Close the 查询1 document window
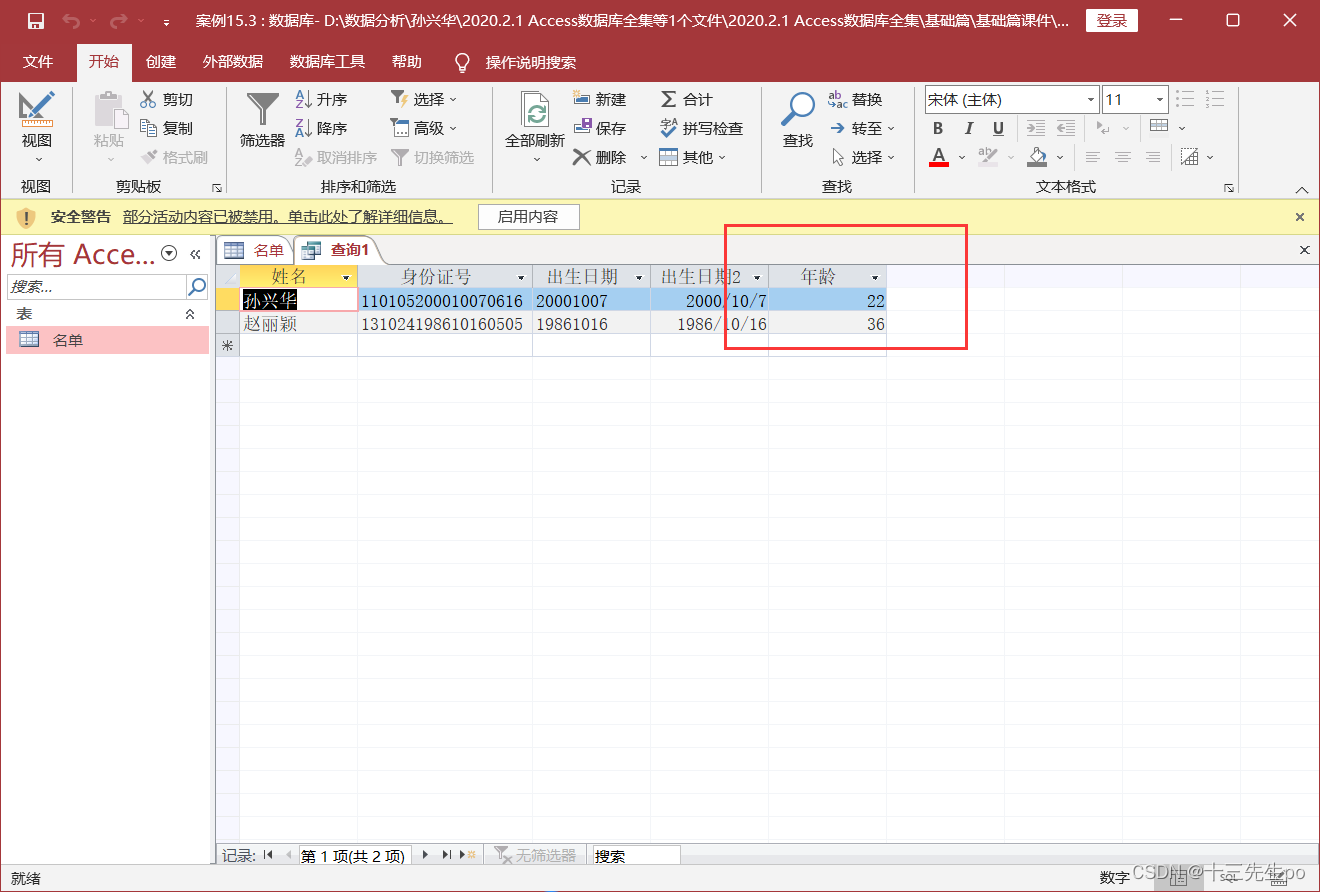 (1304, 250)
